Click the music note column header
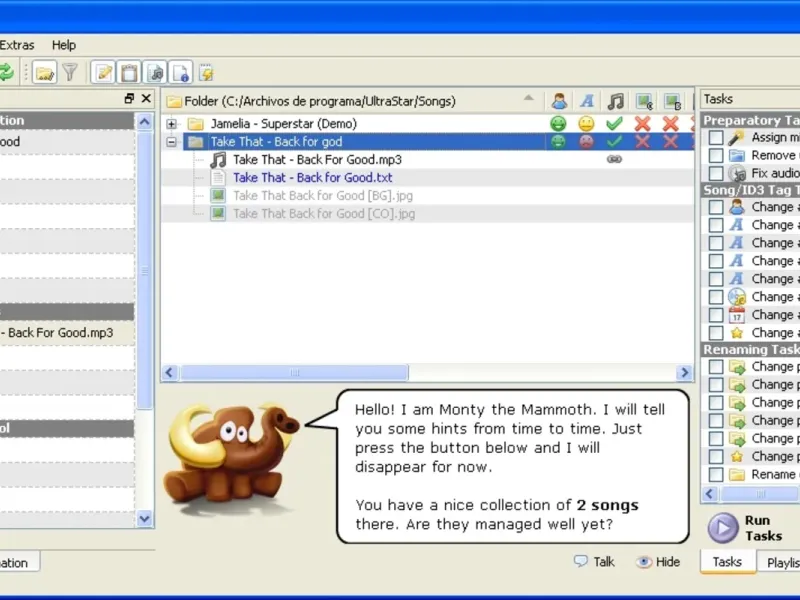 615,101
